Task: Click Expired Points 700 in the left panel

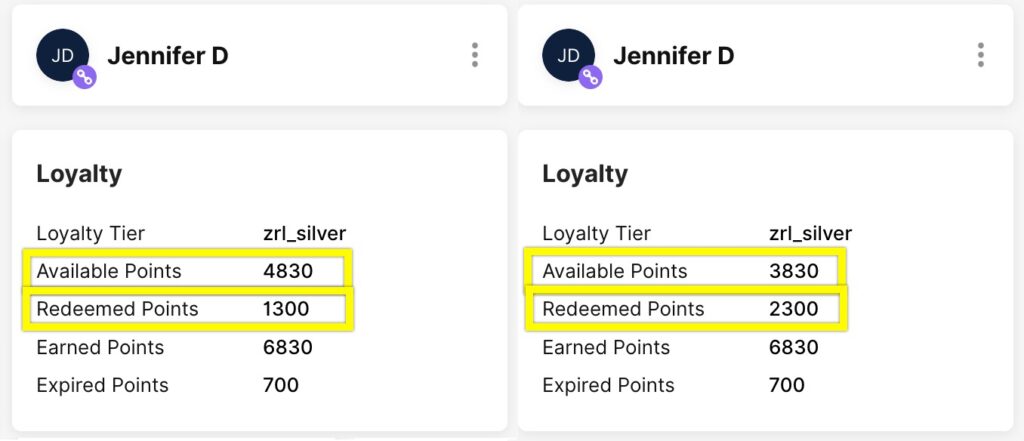Action: 168,385
